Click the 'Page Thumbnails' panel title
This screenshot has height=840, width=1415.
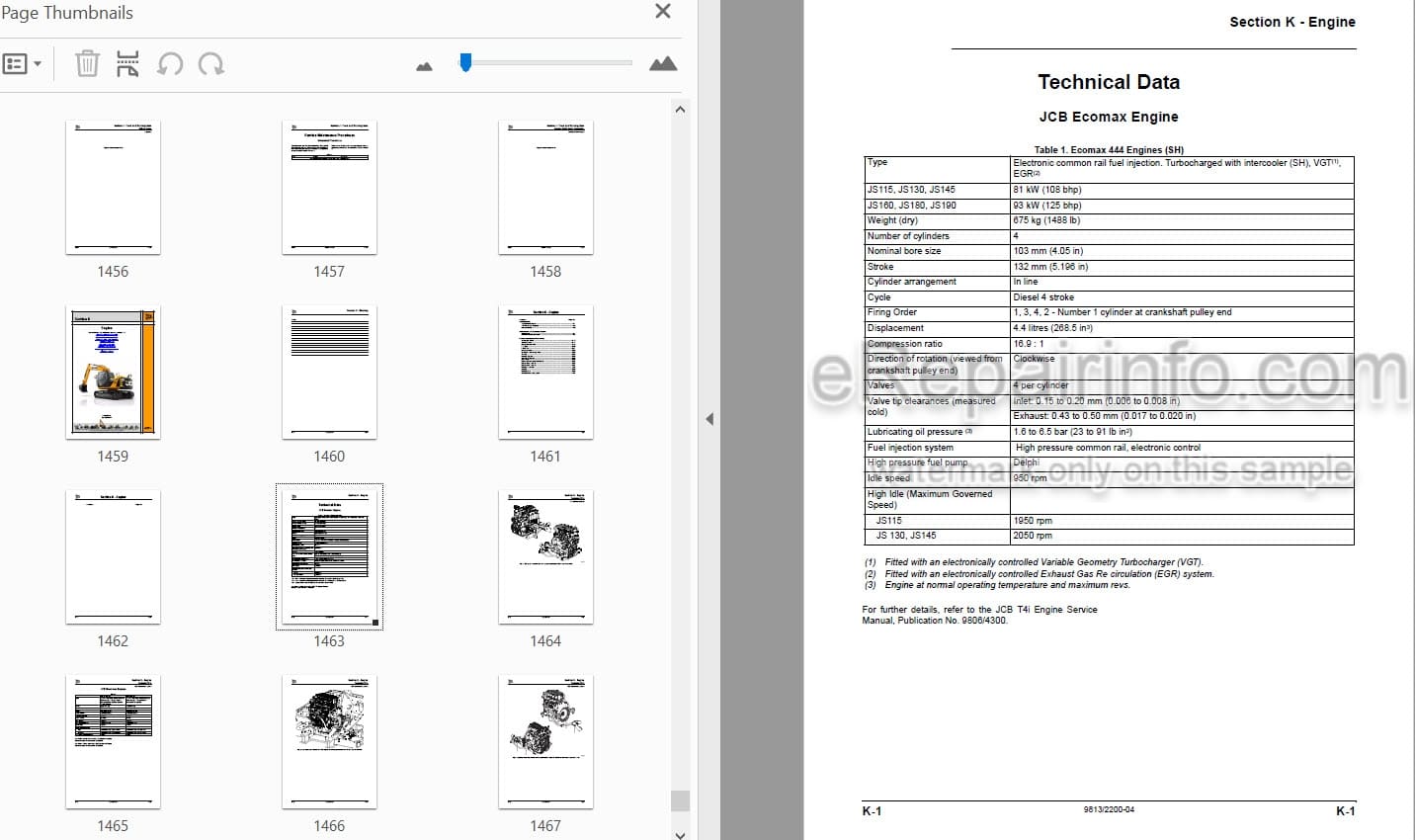[66, 13]
